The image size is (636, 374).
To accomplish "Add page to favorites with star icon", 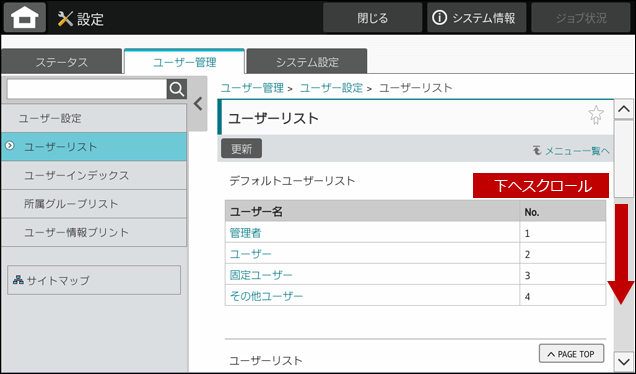I will [596, 115].
